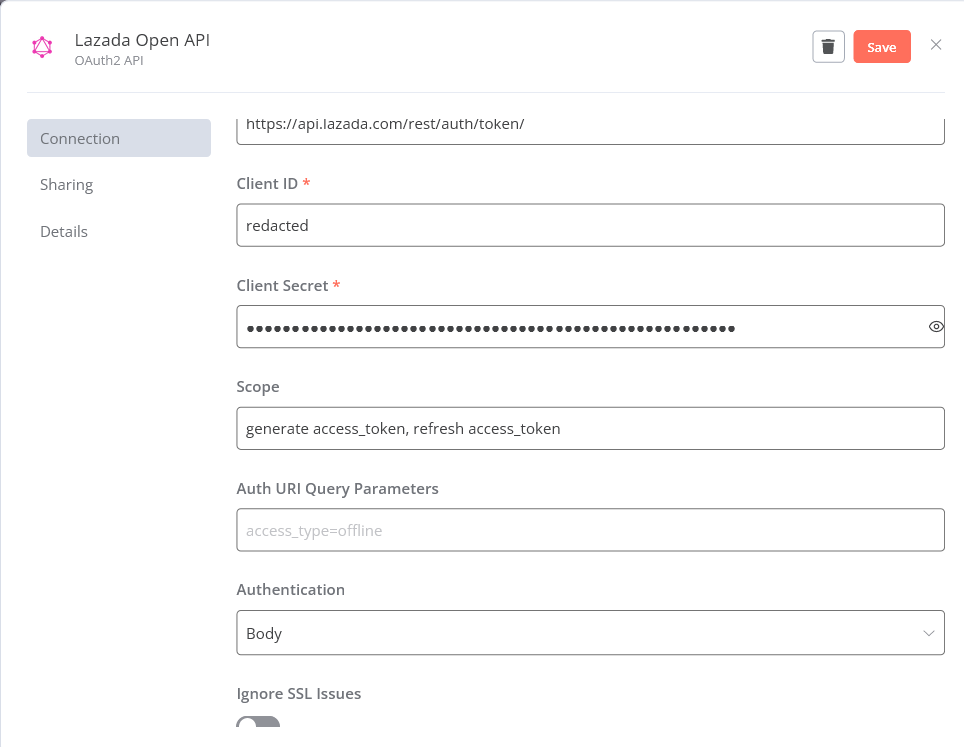The image size is (964, 747).
Task: Switch to the Sharing tab
Action: 66,185
